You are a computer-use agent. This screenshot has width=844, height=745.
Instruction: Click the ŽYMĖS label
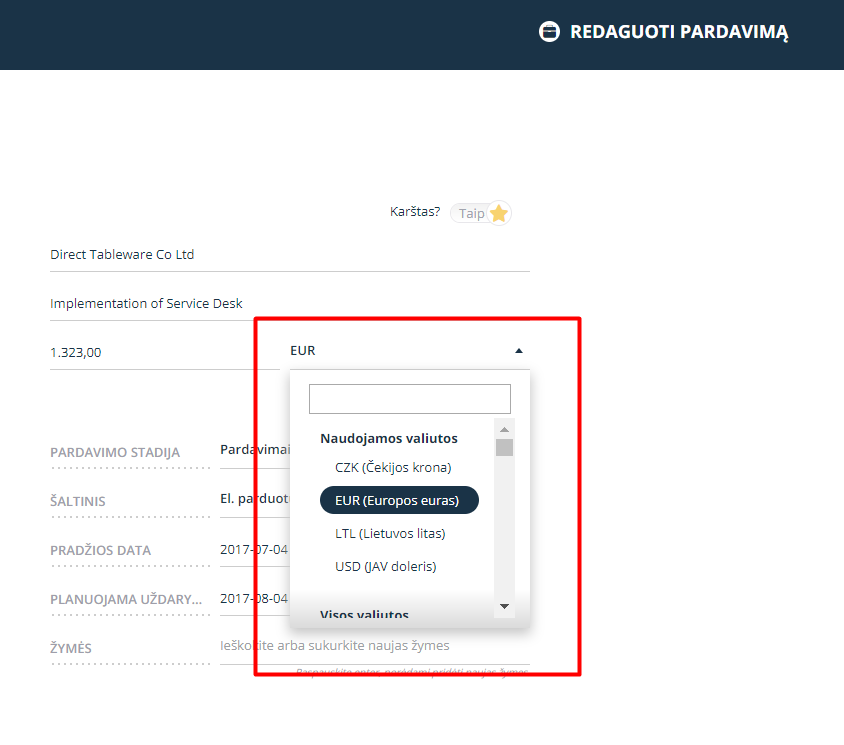(71, 648)
